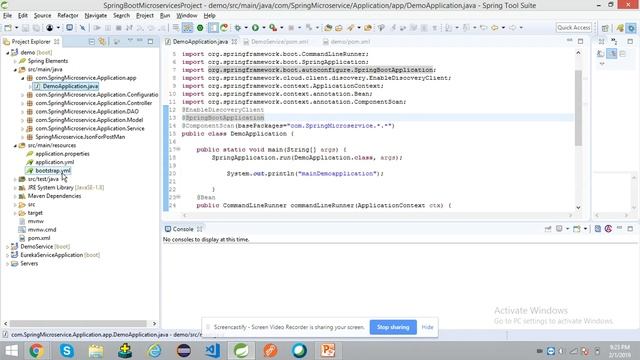Open Chrome from the taskbar
This screenshot has height=360, width=640.
36,351
